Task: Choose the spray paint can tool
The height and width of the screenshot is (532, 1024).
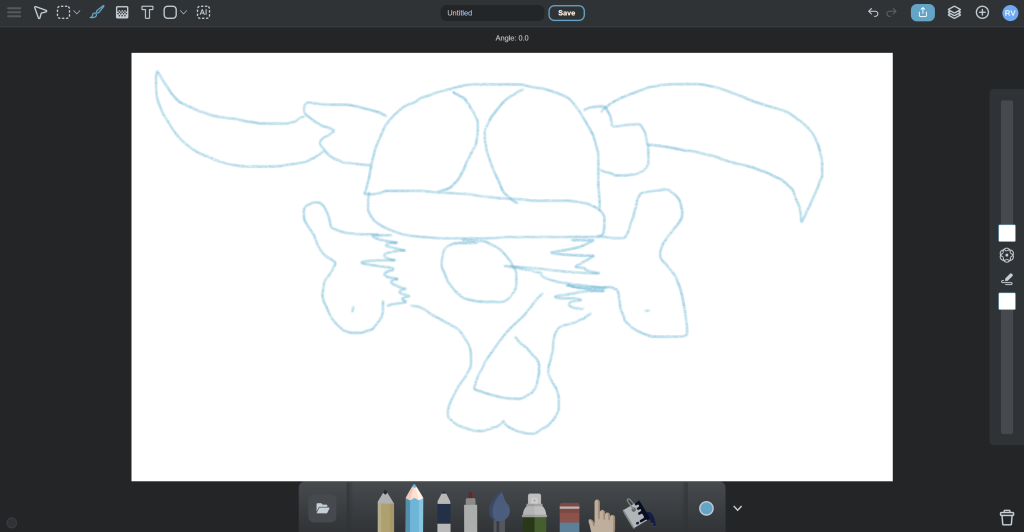Action: click(534, 512)
